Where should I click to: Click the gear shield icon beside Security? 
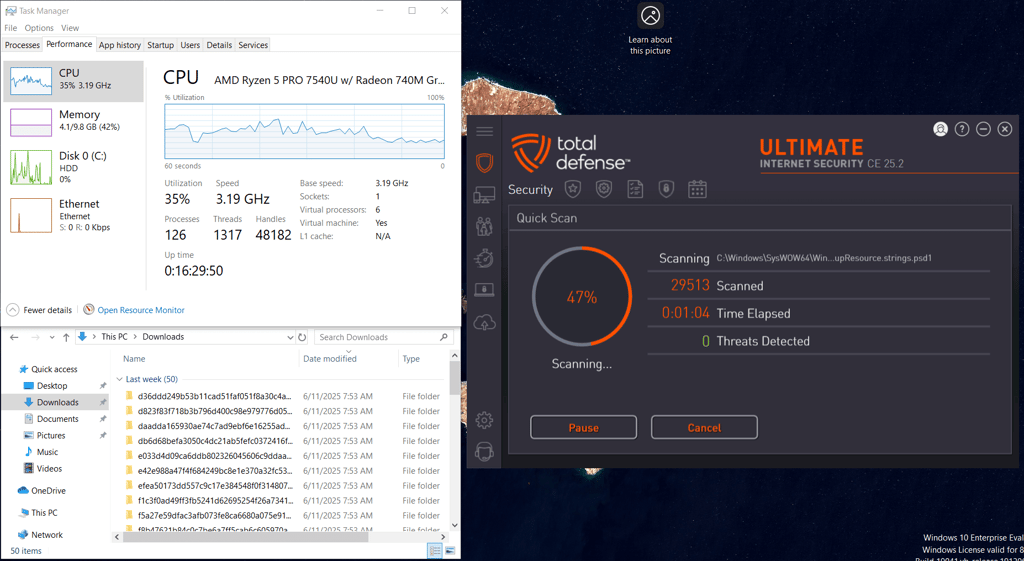pyautogui.click(x=604, y=189)
